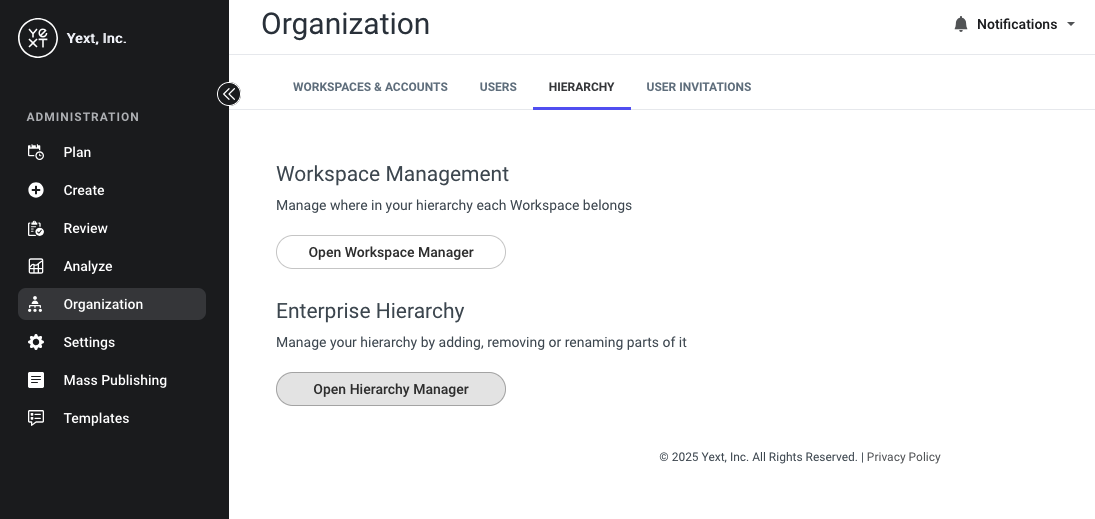Viewport: 1095px width, 519px height.
Task: Click the Templates list icon
Action: tap(36, 418)
